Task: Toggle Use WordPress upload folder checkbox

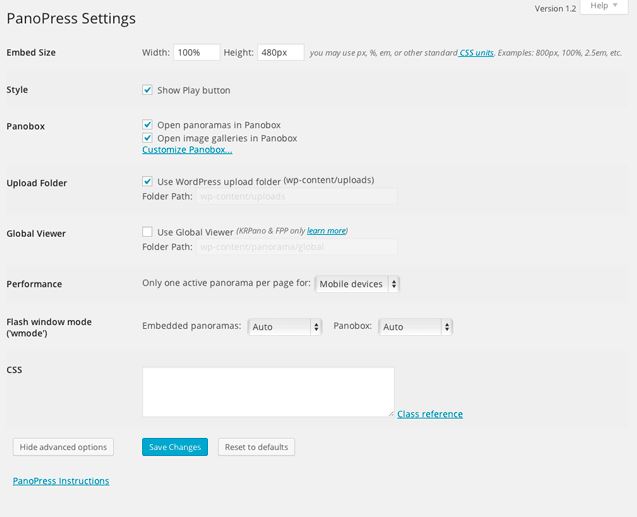Action: point(147,181)
